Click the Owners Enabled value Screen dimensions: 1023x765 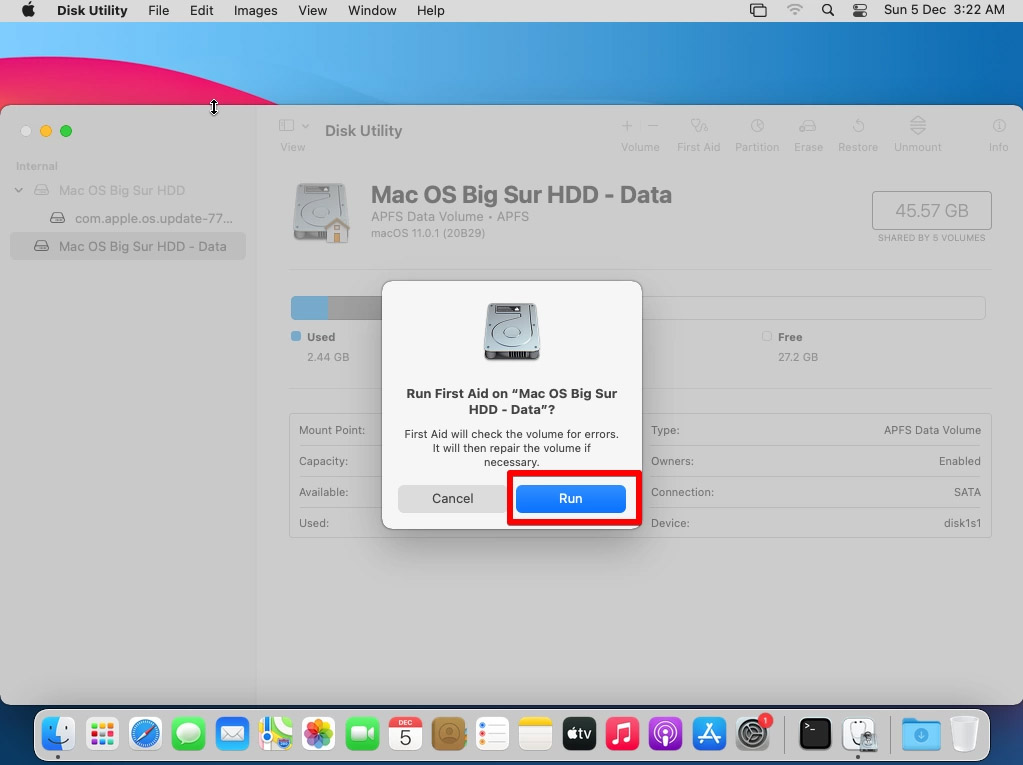pyautogui.click(x=960, y=461)
